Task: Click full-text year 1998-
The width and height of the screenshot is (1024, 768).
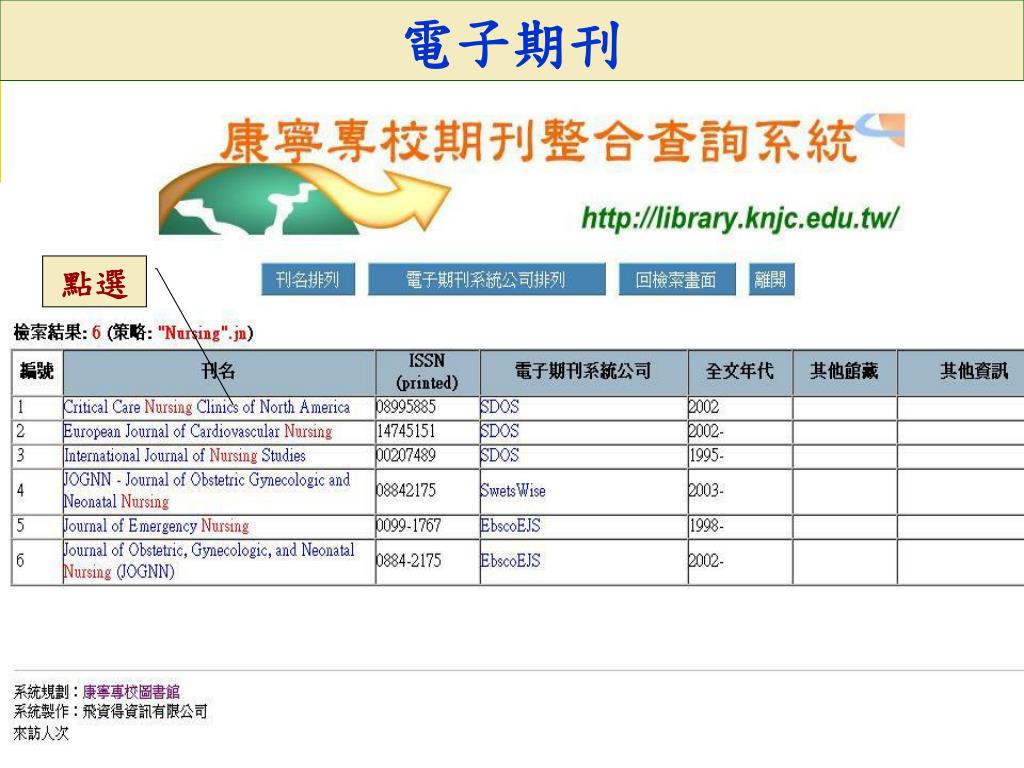Action: click(x=706, y=526)
